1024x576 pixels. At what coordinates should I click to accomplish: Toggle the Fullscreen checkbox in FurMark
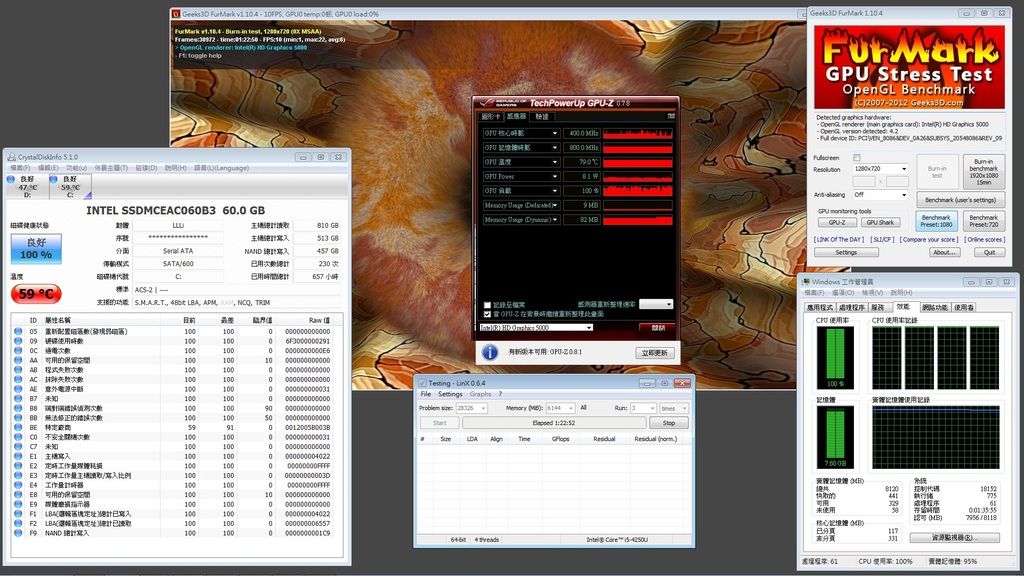[x=857, y=157]
